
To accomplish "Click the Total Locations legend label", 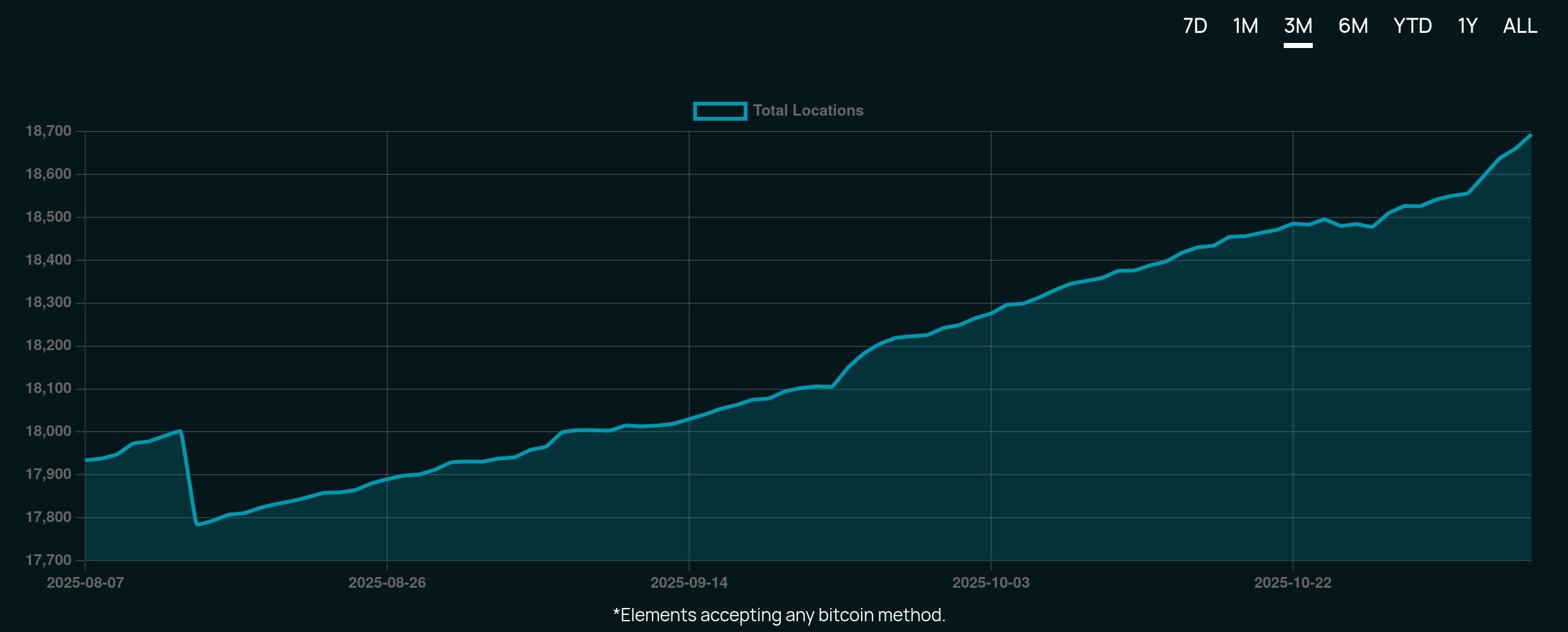I will point(808,111).
